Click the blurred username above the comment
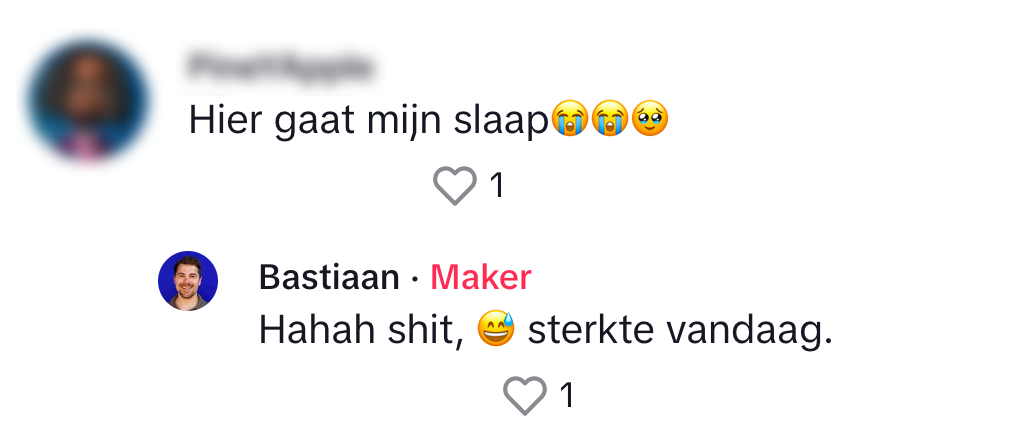Image resolution: width=1034 pixels, height=444 pixels. click(280, 69)
